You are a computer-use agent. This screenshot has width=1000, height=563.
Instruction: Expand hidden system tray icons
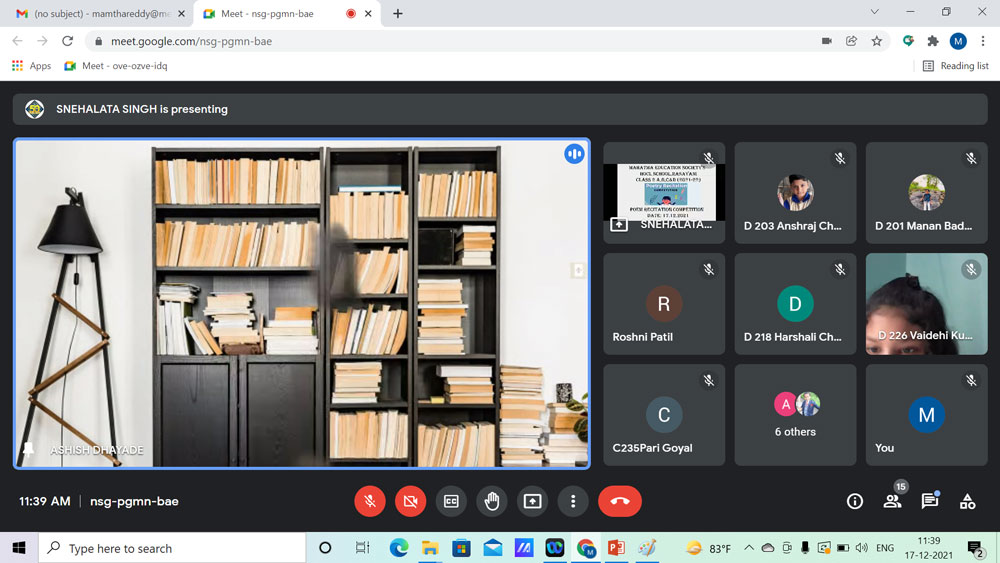coord(748,548)
